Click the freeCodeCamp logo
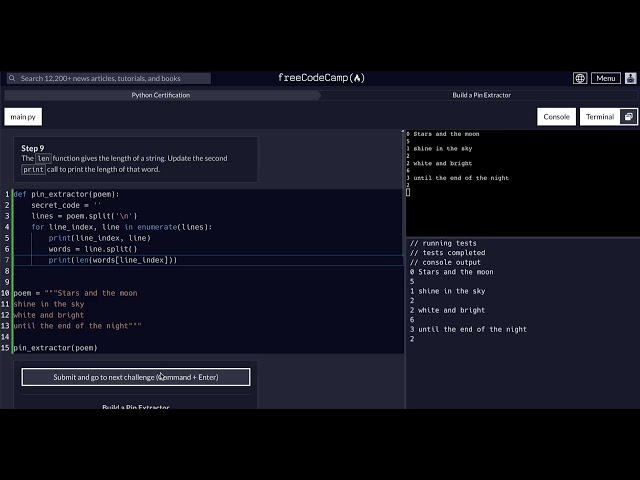640x480 pixels. pyautogui.click(x=321, y=78)
